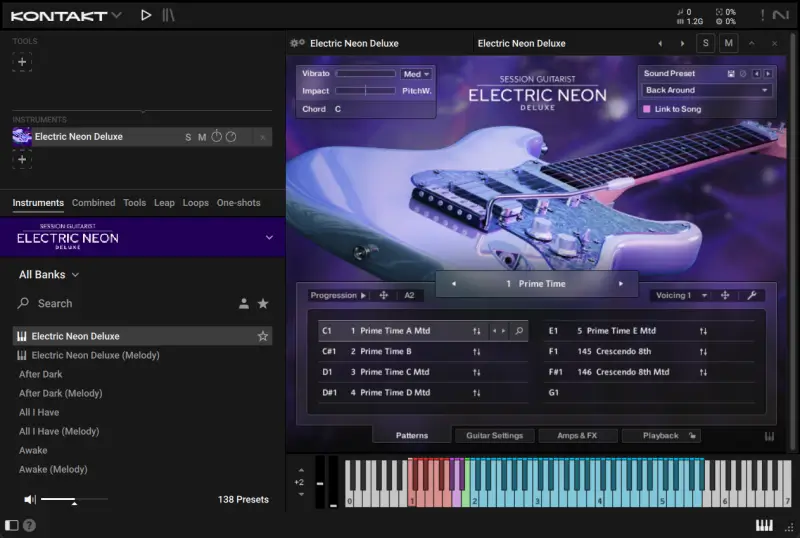Open the Back Around sound preset dropdown
Screen dimensions: 800x538
(707, 90)
